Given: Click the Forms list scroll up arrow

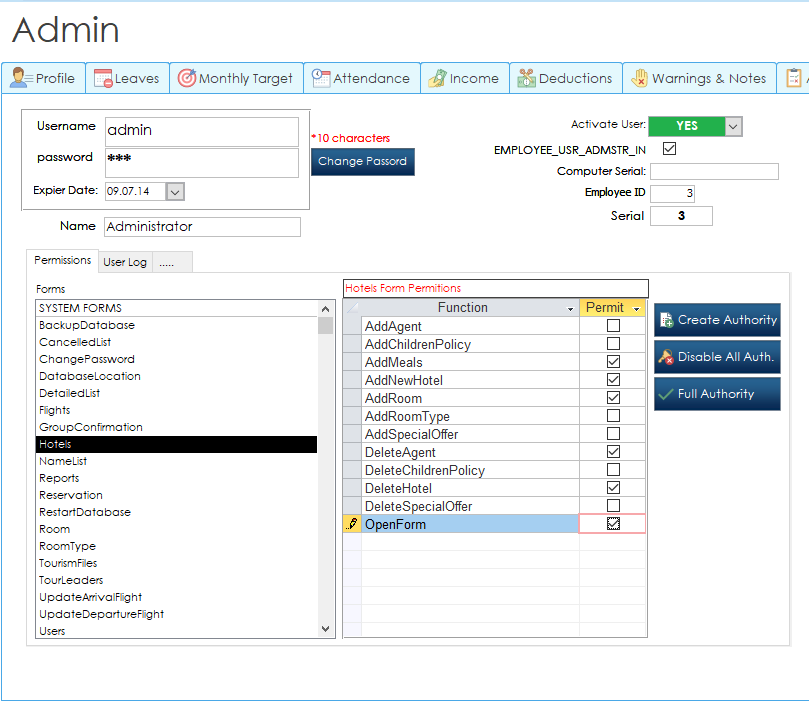Looking at the screenshot, I should tap(325, 309).
